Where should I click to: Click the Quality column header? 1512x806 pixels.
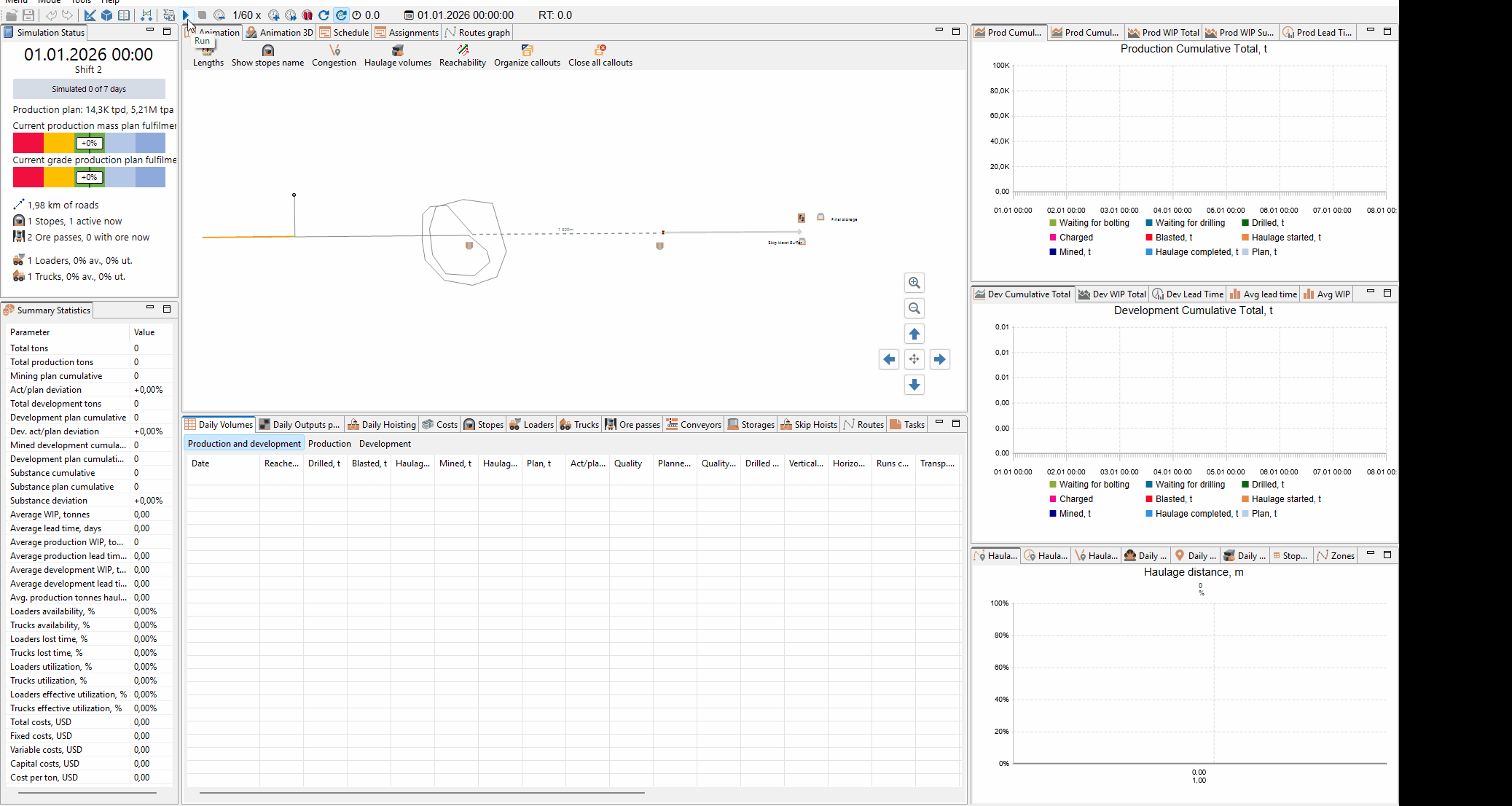pos(630,463)
